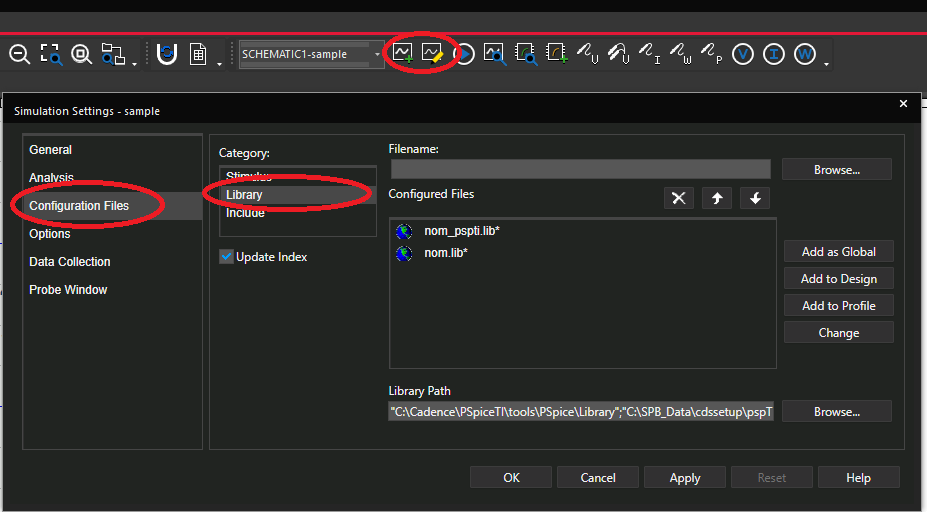Click OK to confirm settings
Screen dimensions: 927x512
(x=511, y=477)
